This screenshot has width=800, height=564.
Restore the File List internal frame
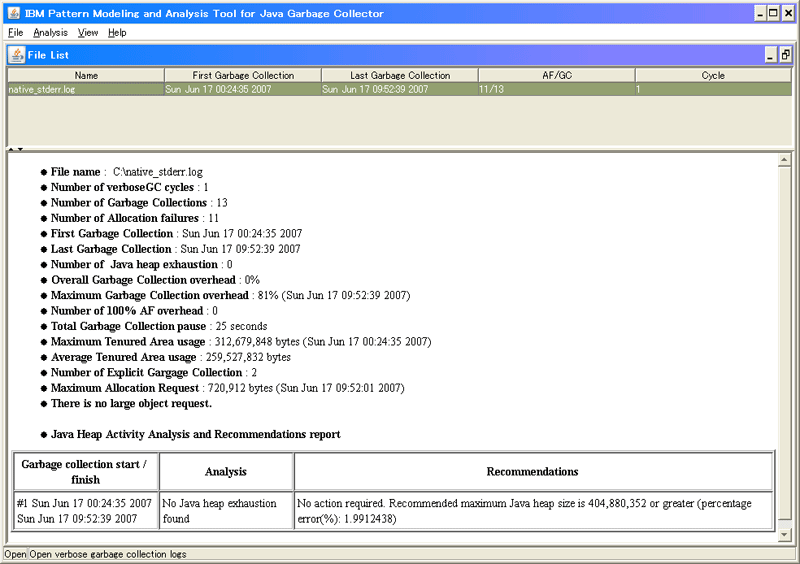point(785,55)
